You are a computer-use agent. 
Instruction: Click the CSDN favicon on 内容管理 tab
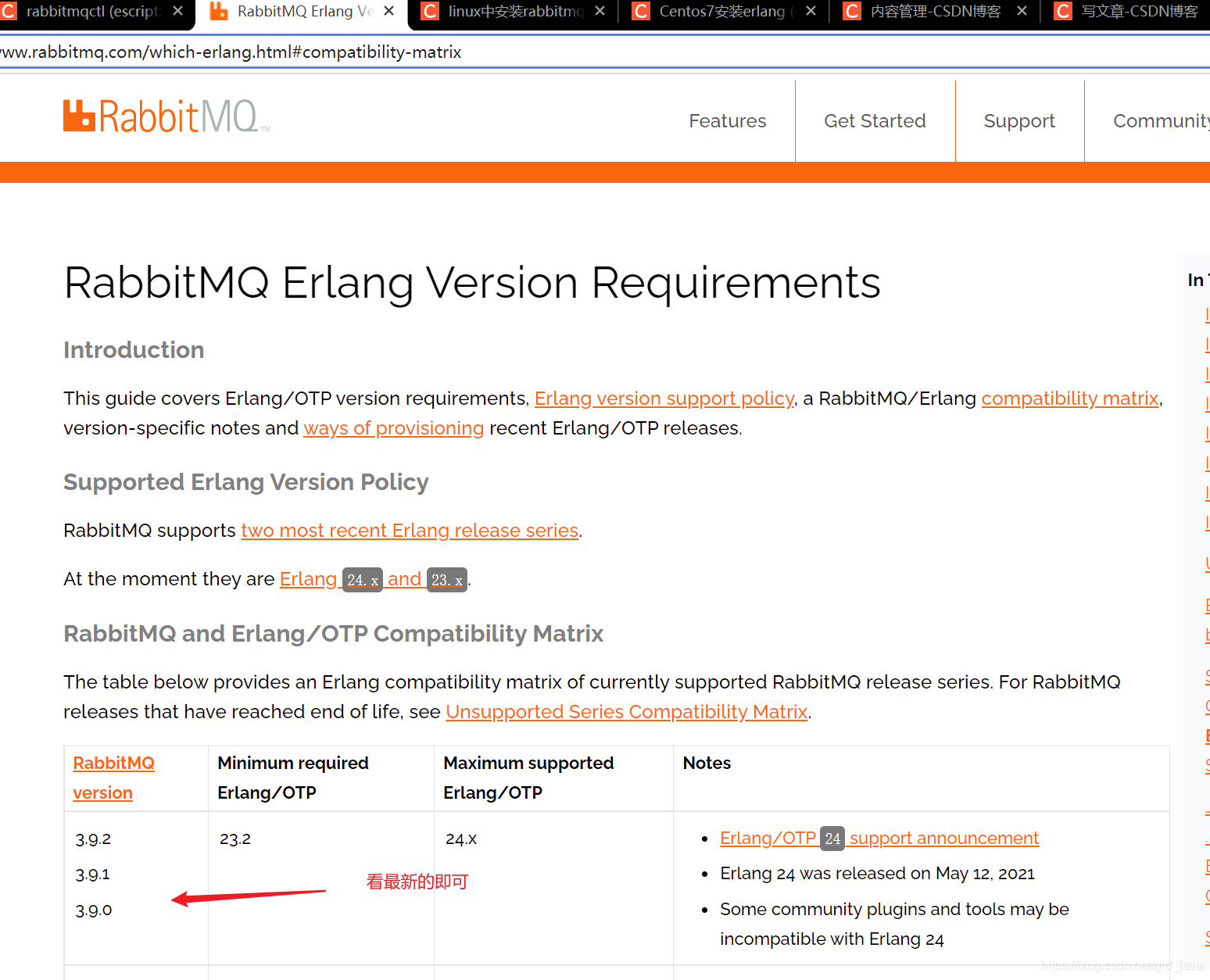pos(852,11)
